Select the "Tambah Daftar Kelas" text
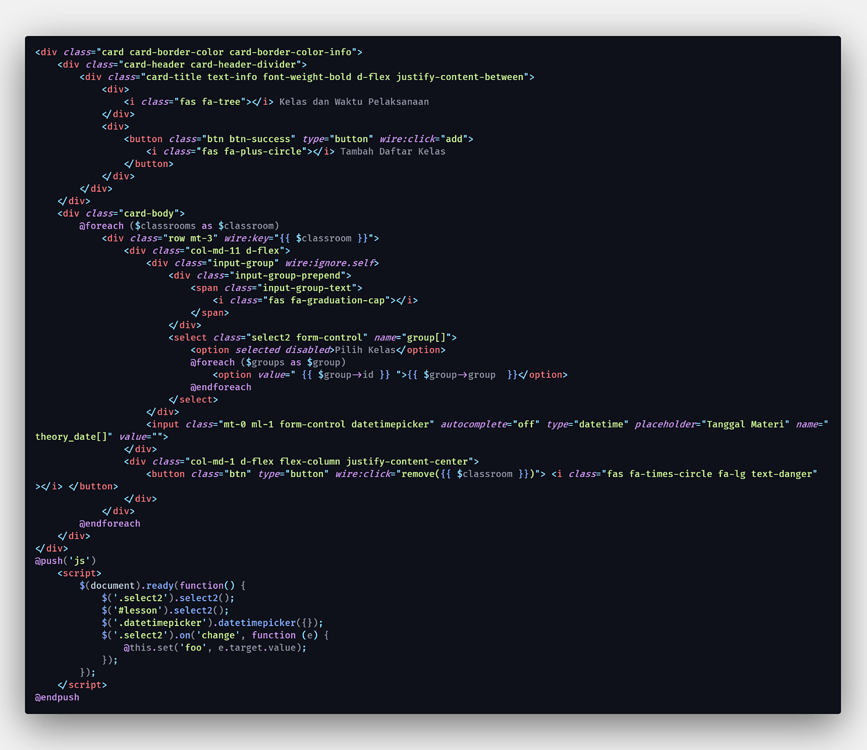Screen dimensions: 867x750 tap(392, 152)
